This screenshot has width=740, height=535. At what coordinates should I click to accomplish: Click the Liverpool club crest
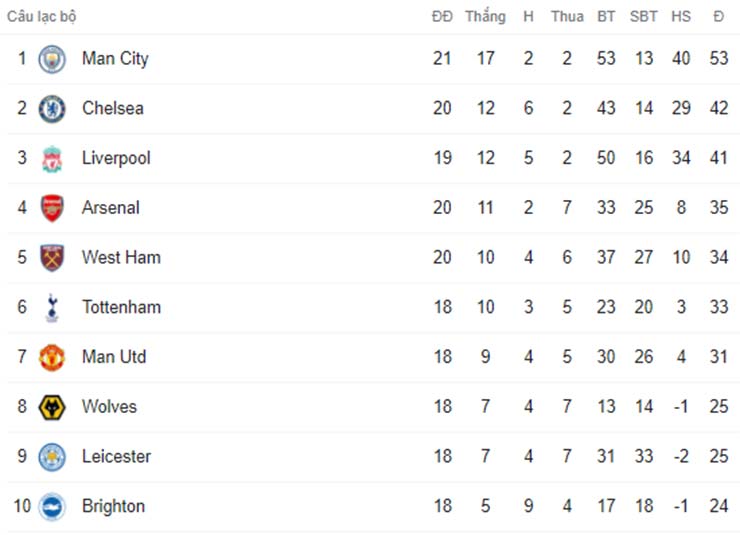(x=52, y=159)
